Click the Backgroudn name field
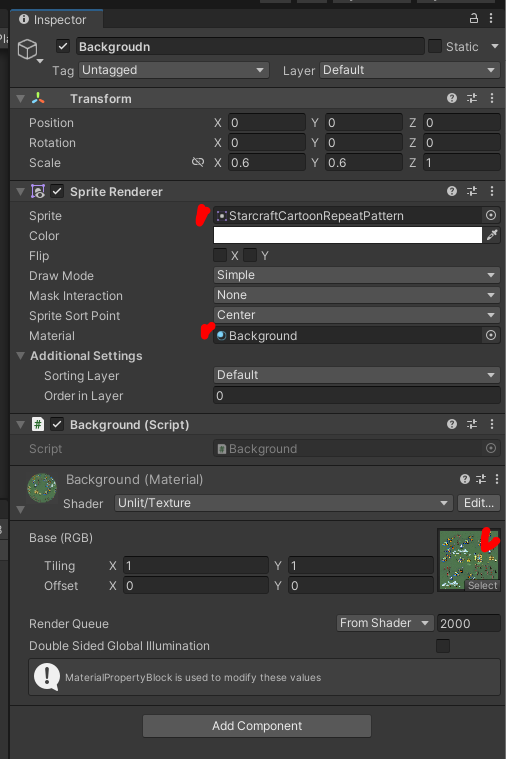The image size is (506, 759). [x=249, y=46]
